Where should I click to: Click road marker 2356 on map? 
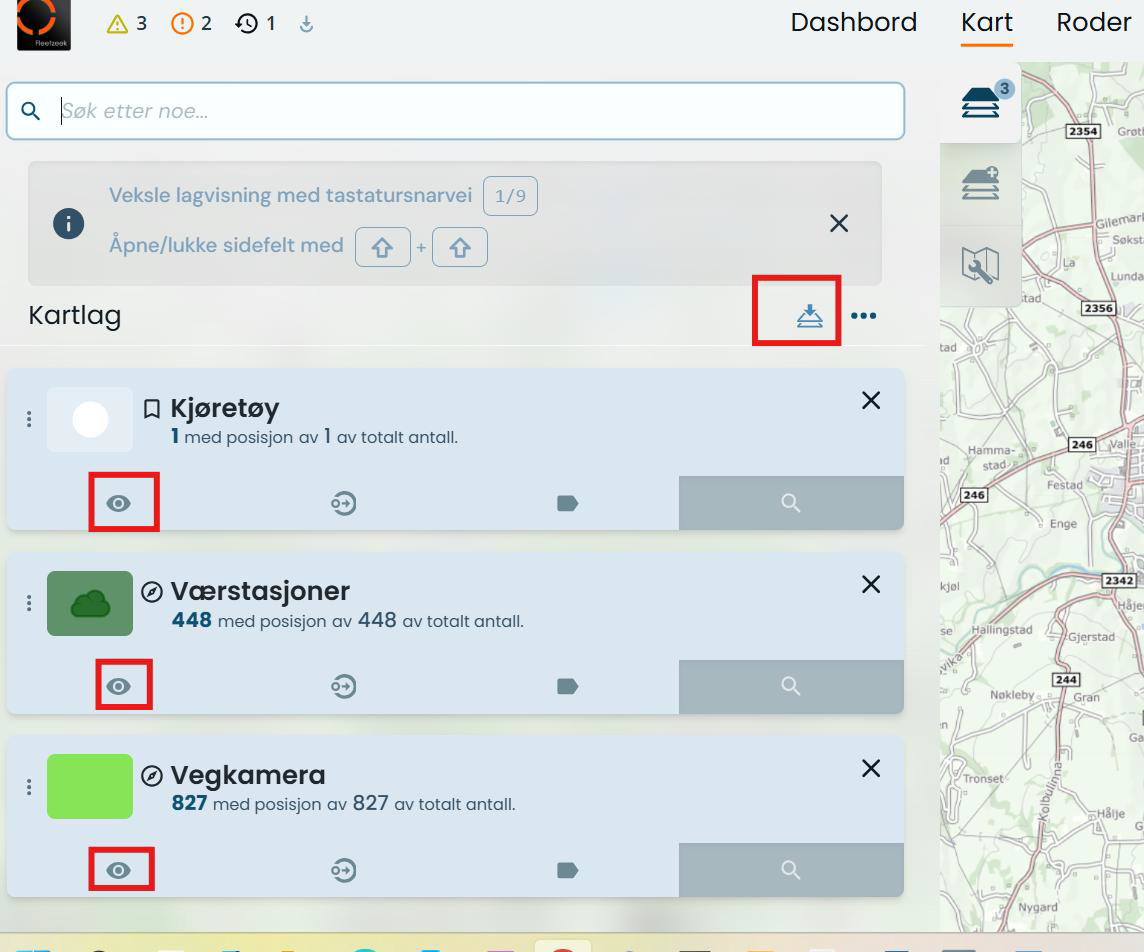(x=1099, y=308)
